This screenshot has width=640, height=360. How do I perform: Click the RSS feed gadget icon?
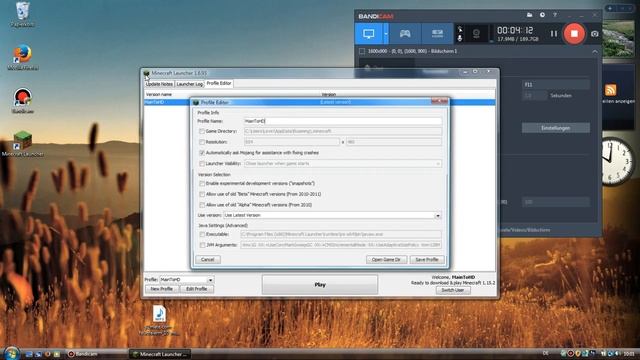click(610, 89)
